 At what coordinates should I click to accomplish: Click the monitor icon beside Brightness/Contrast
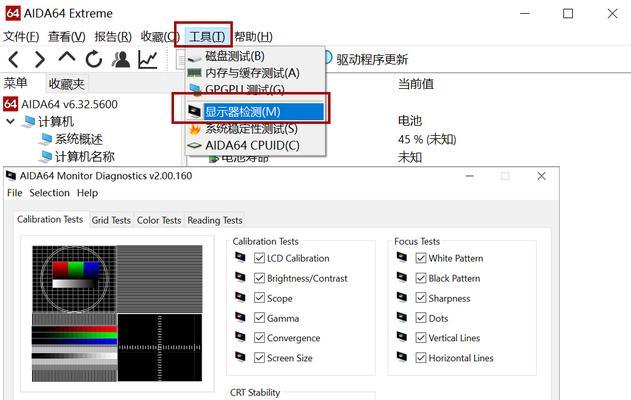240,278
